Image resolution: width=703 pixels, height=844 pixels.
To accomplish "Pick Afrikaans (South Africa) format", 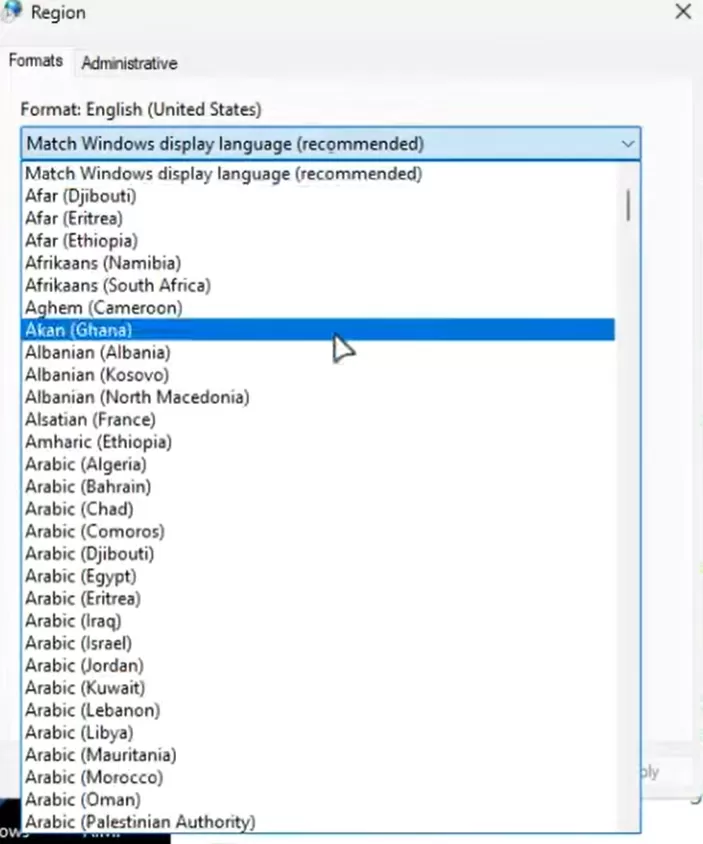I will pos(319,285).
